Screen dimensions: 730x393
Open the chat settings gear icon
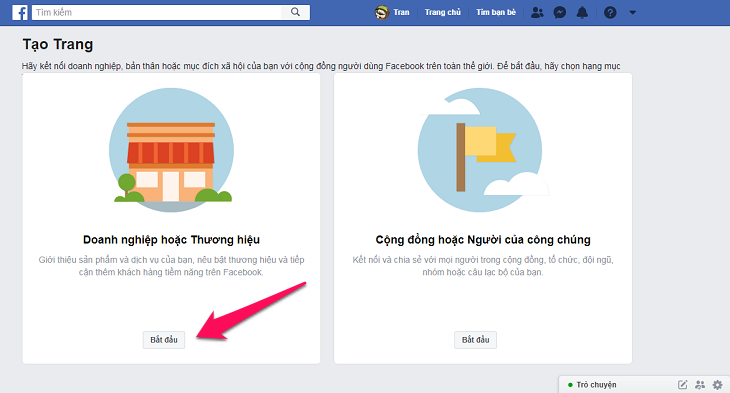pos(717,385)
